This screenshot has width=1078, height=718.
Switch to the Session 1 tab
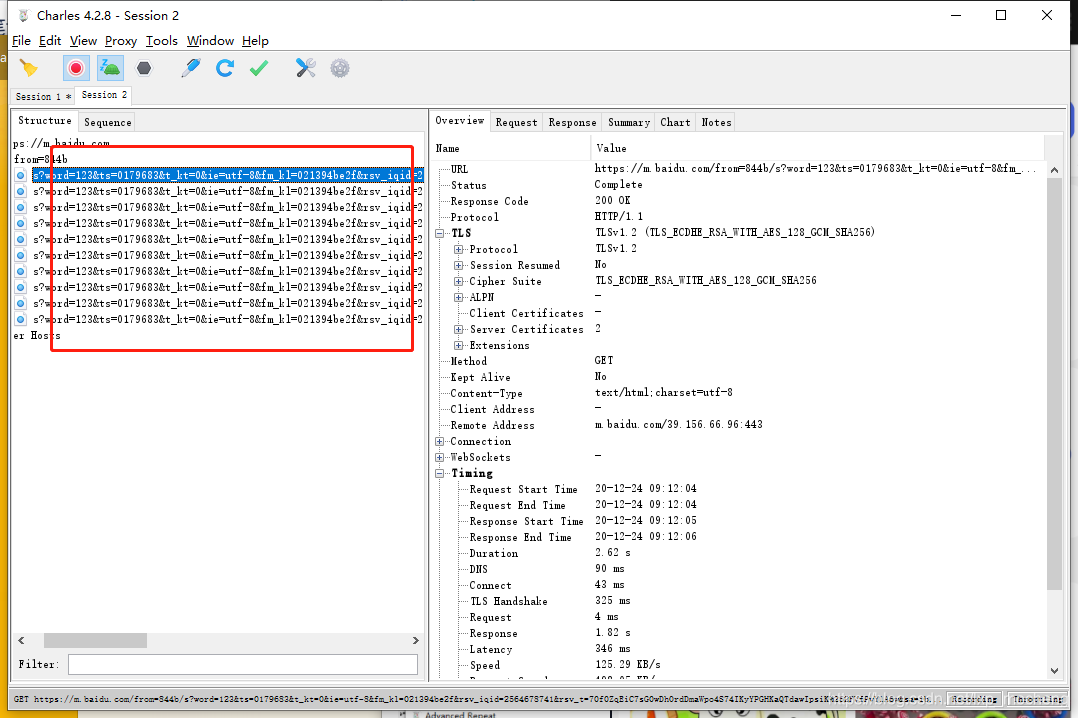pyautogui.click(x=43, y=96)
